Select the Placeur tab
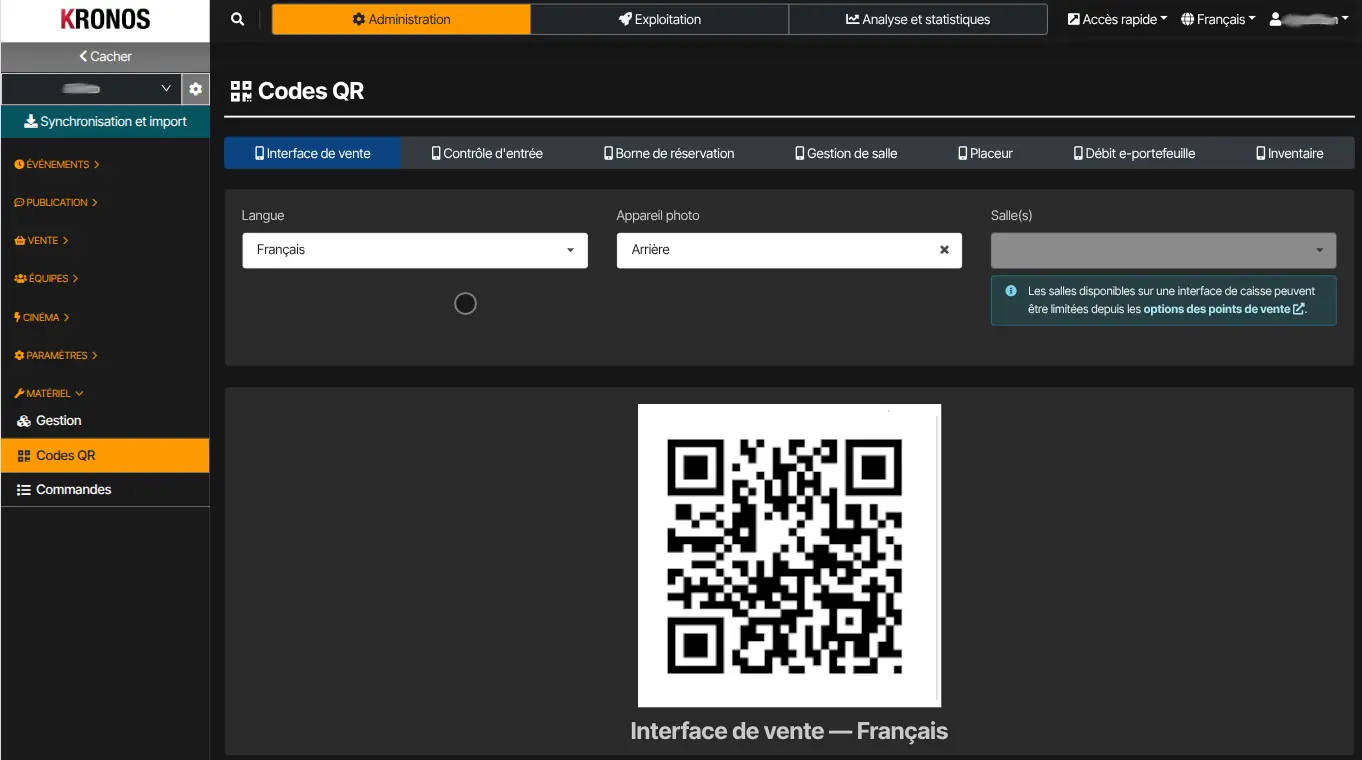The image size is (1362, 760). point(985,153)
